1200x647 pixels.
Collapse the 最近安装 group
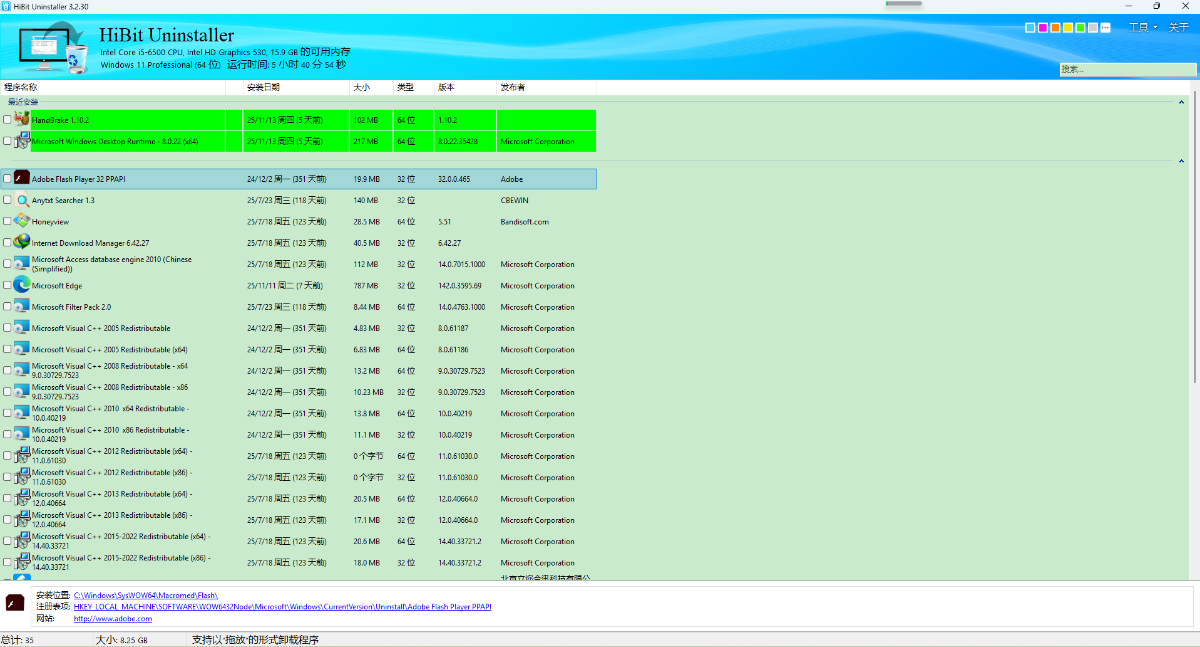pyautogui.click(x=1181, y=102)
